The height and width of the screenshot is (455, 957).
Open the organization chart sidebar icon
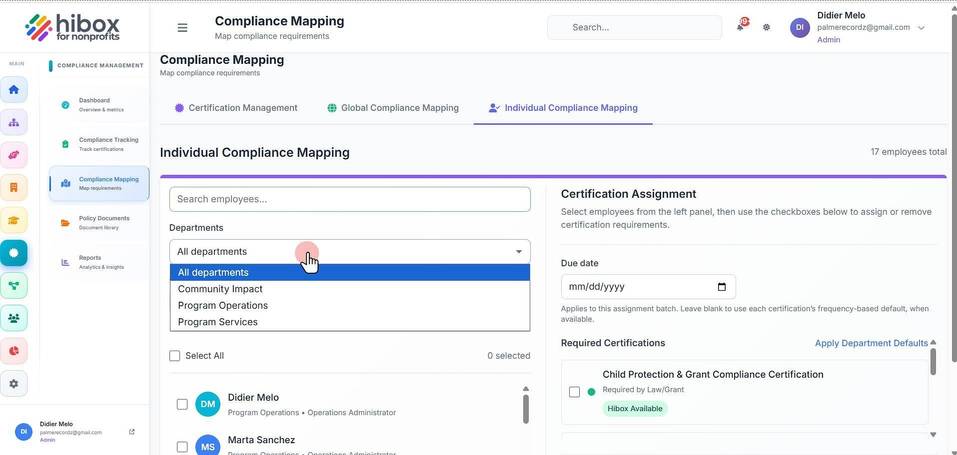coord(14,122)
